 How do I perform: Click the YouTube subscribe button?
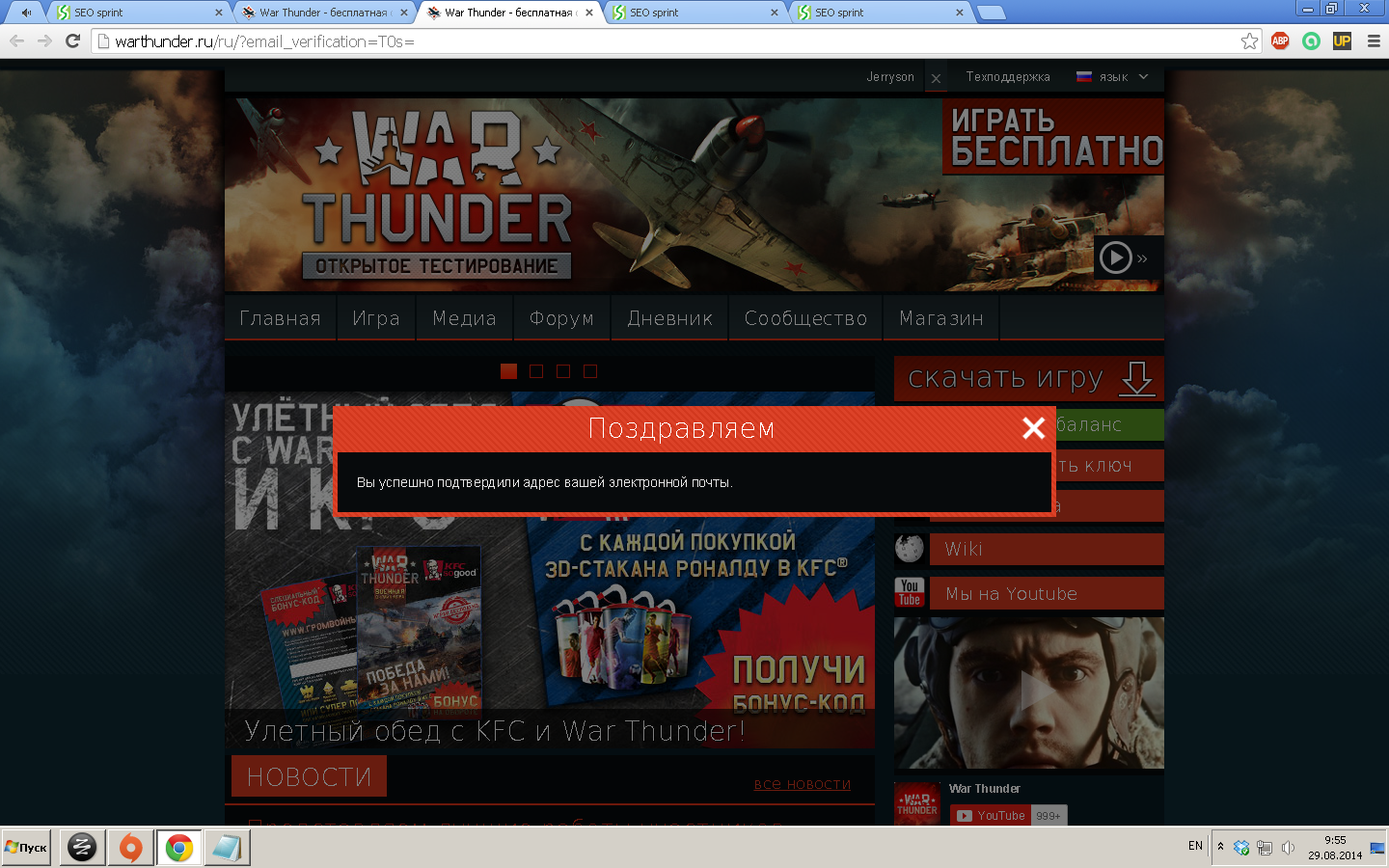click(x=990, y=816)
